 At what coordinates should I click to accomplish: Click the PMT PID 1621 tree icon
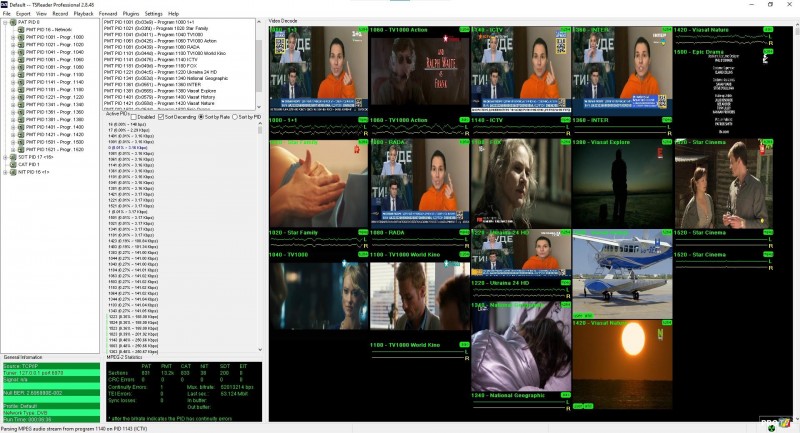point(20,148)
